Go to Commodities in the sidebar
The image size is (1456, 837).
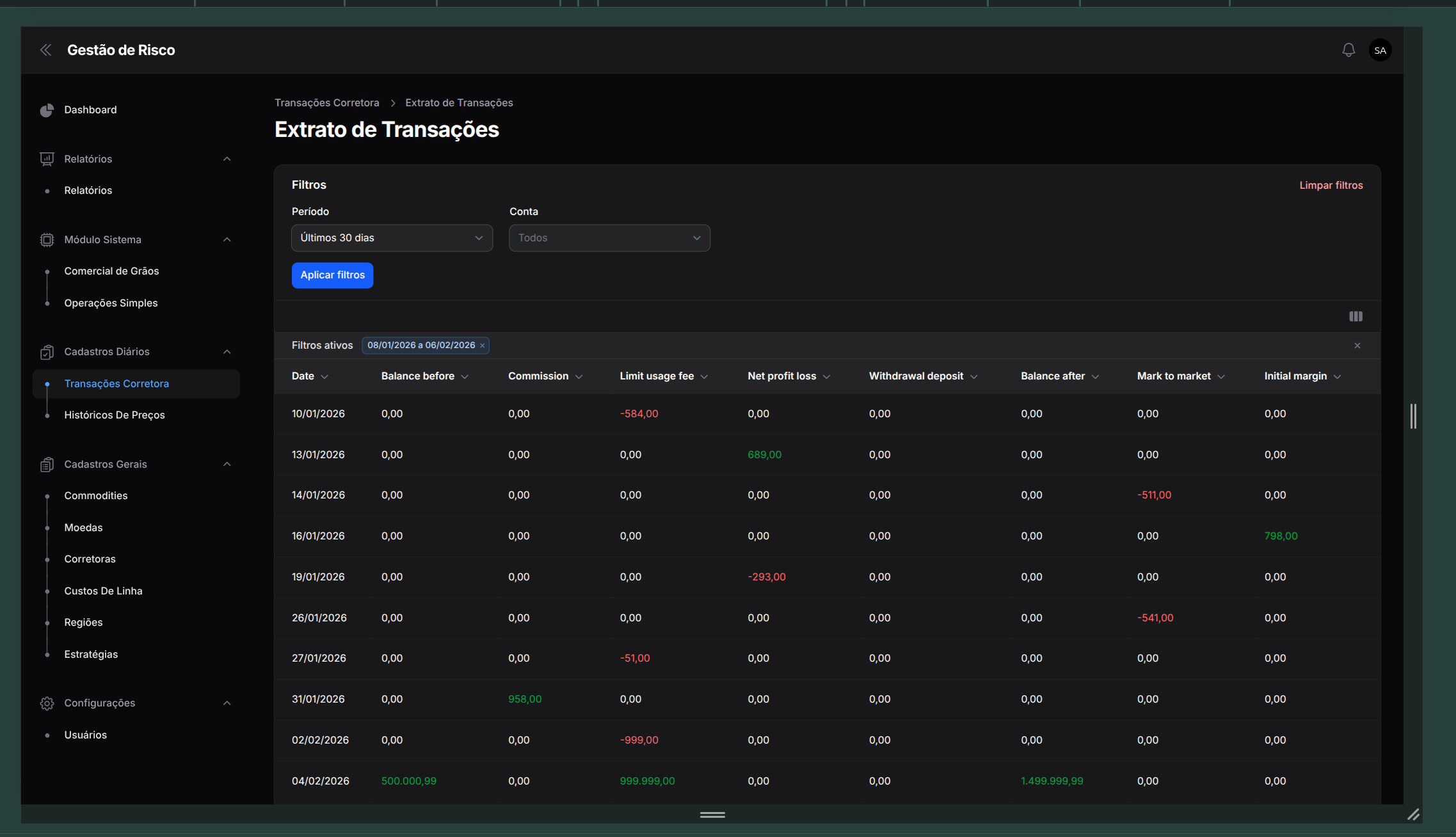click(x=96, y=495)
